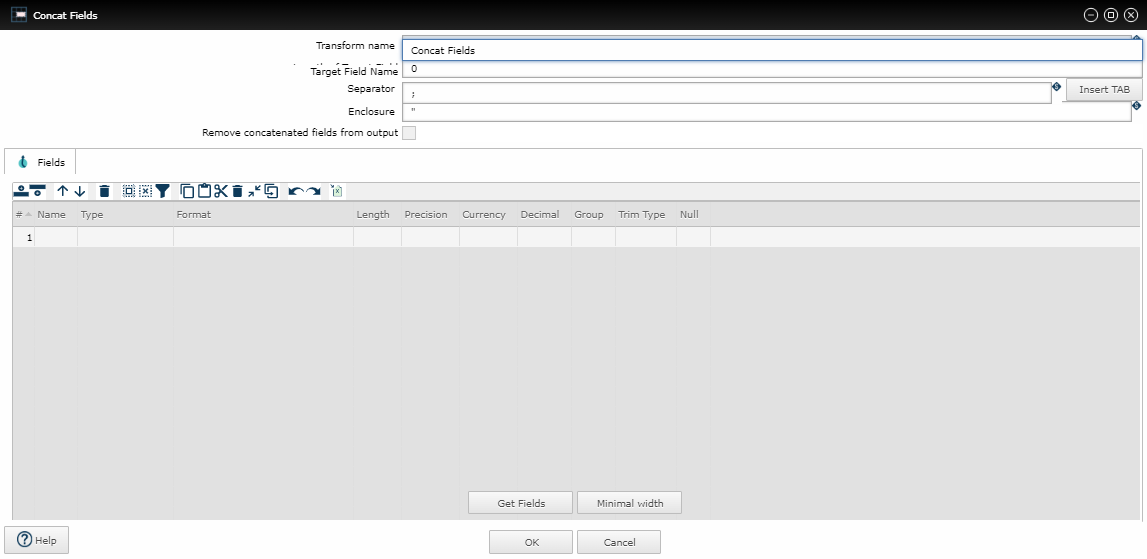
Task: Click the Help question mark icon
Action: [25, 540]
